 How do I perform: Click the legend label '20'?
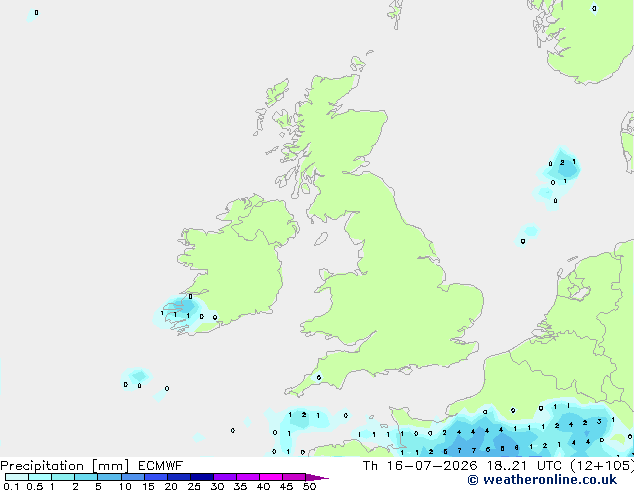click(171, 486)
